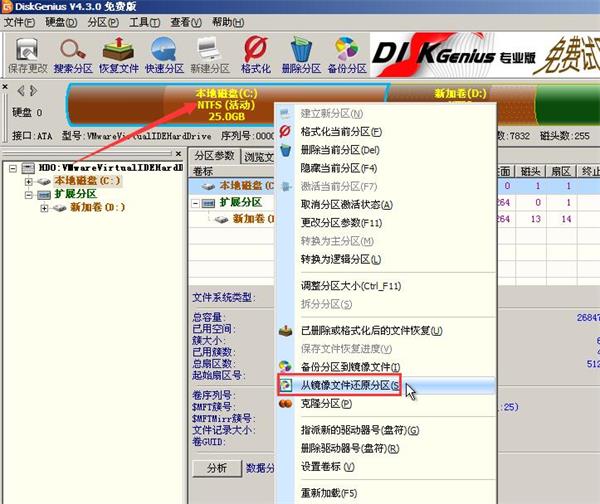
Task: Click recovery icon beside 已删除或格式化后的文件恢复
Action: (285, 330)
